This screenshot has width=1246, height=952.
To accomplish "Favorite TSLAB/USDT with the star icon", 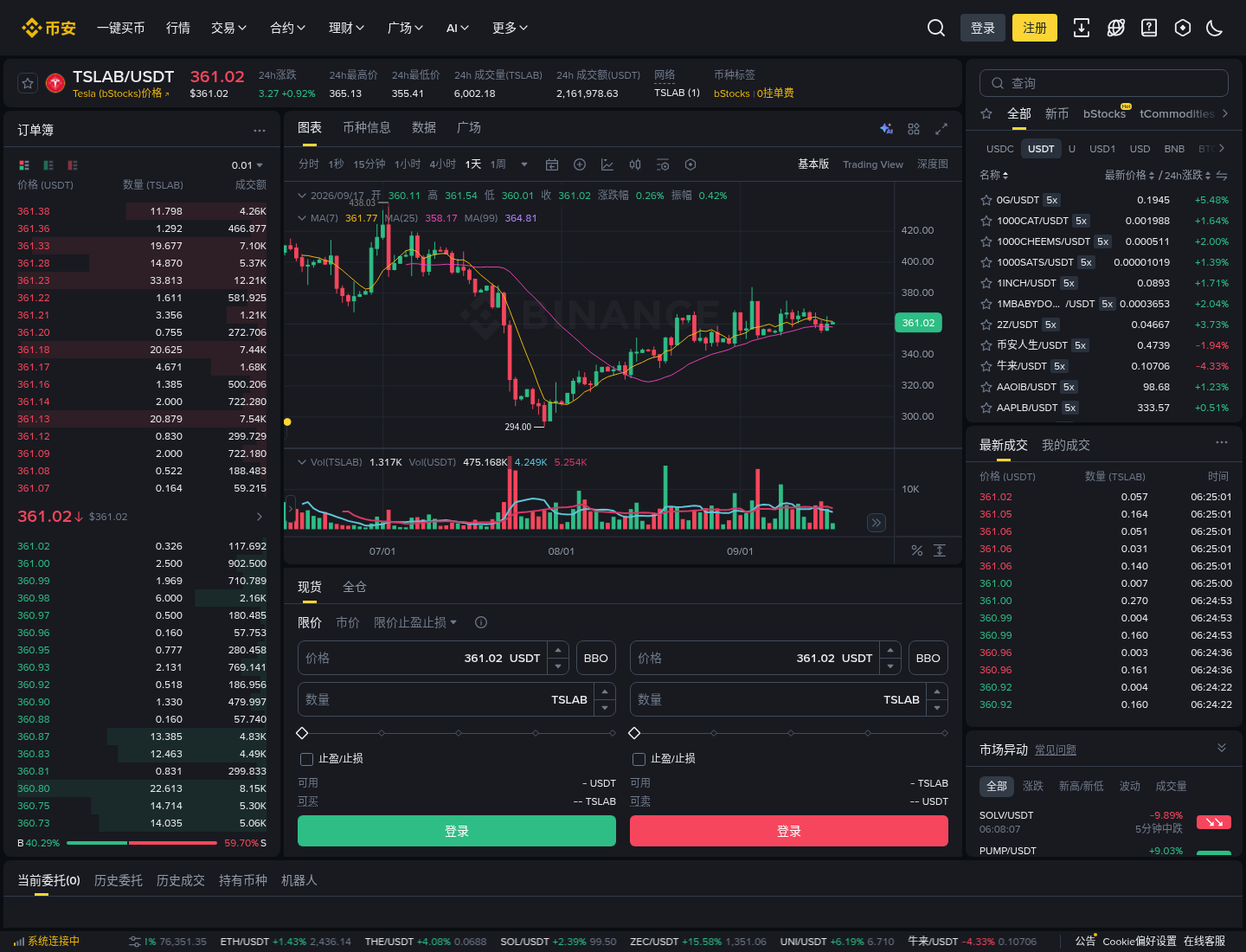I will (x=28, y=83).
